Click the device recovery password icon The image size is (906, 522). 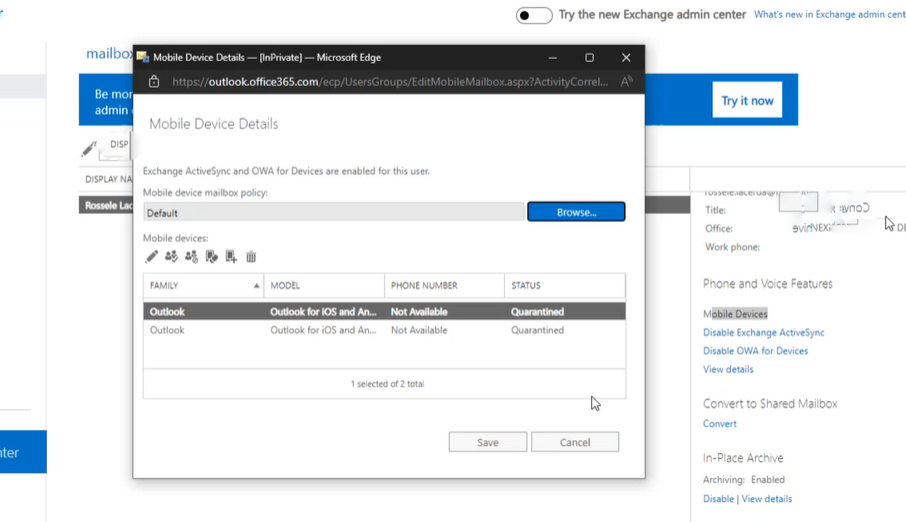231,257
